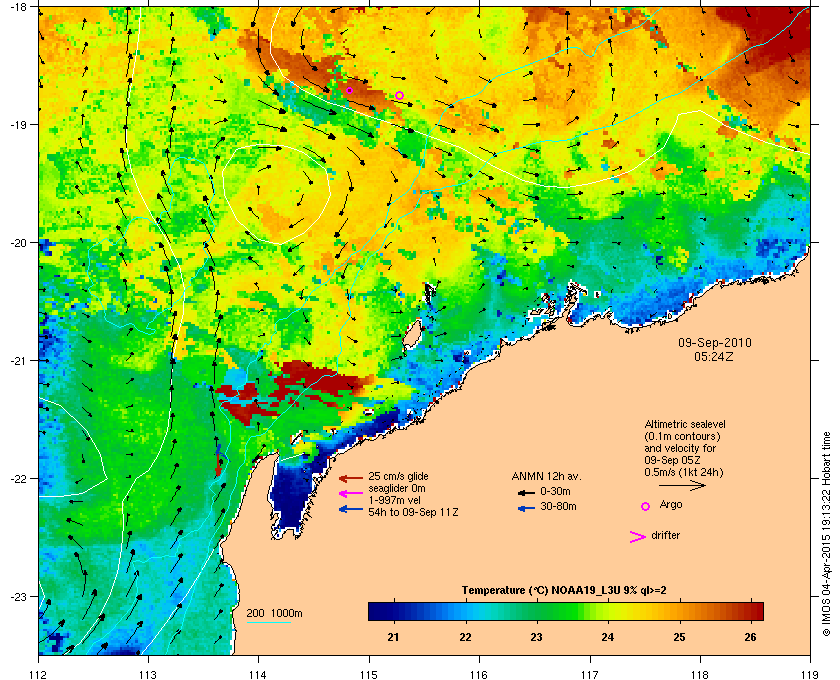The image size is (840, 680).
Task: Click the Altimetric sealevel legend text
Action: point(685,424)
